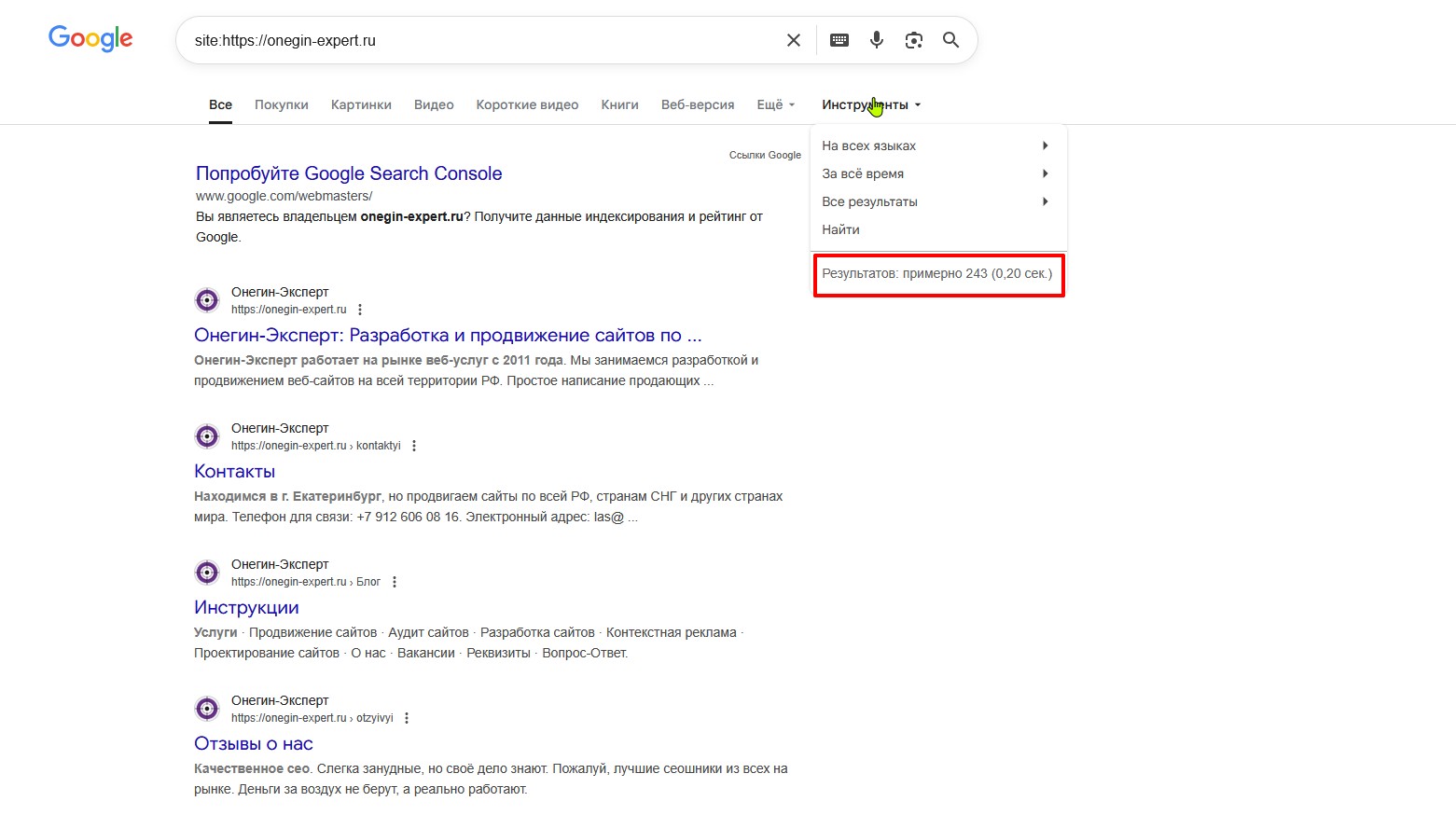Click the Найти option in tools menu
This screenshot has width=1456, height=815.
[840, 229]
